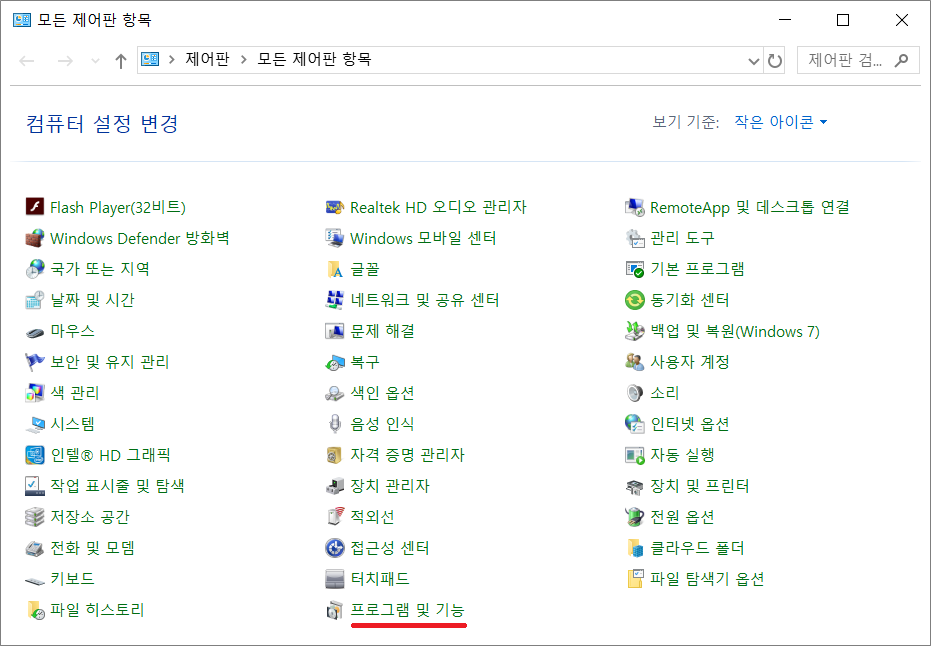Screen dimensions: 931x646
Task: Click the 복구 icon
Action: (335, 362)
